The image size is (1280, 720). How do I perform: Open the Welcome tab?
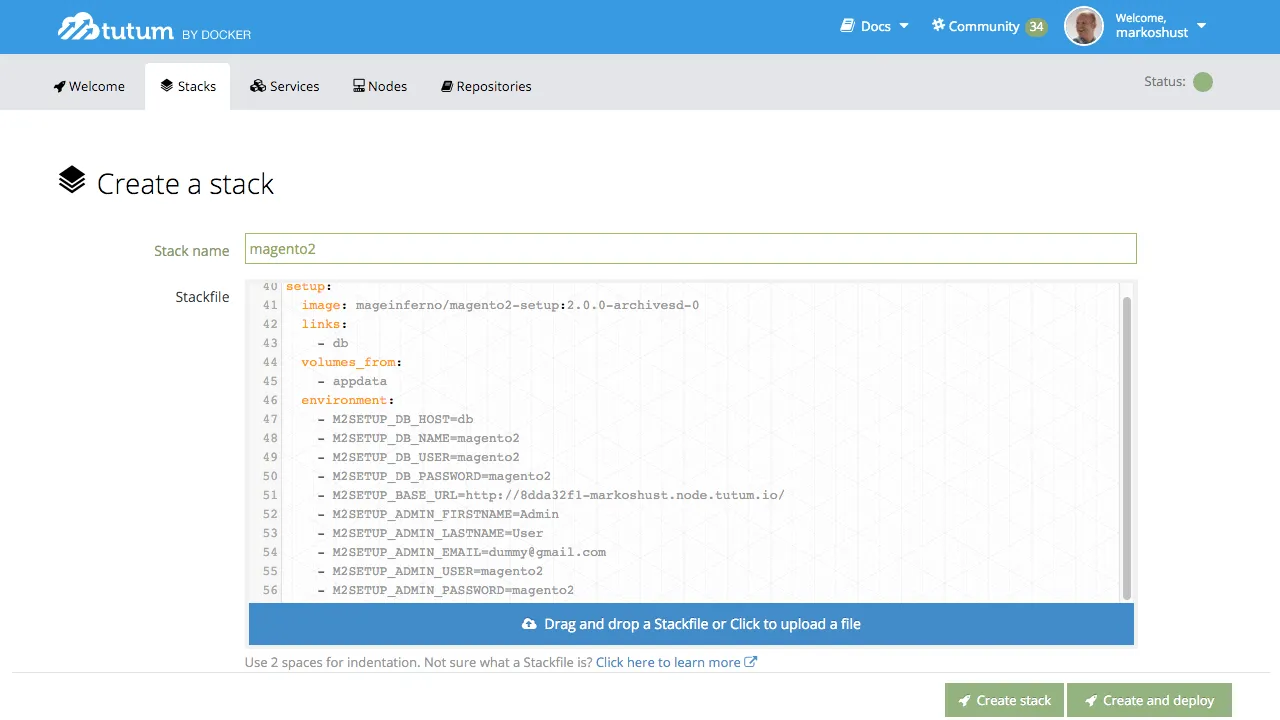(89, 86)
